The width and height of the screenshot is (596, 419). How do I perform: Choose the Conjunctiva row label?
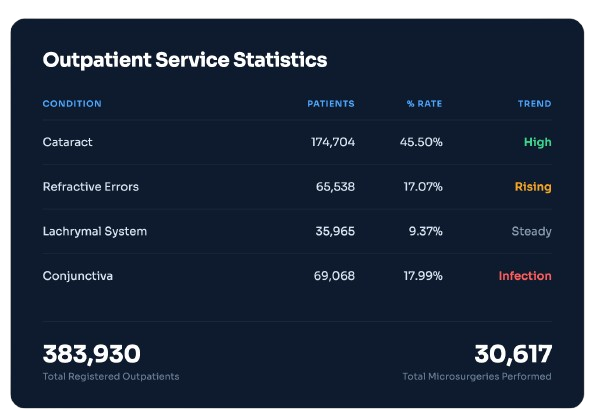coord(78,276)
